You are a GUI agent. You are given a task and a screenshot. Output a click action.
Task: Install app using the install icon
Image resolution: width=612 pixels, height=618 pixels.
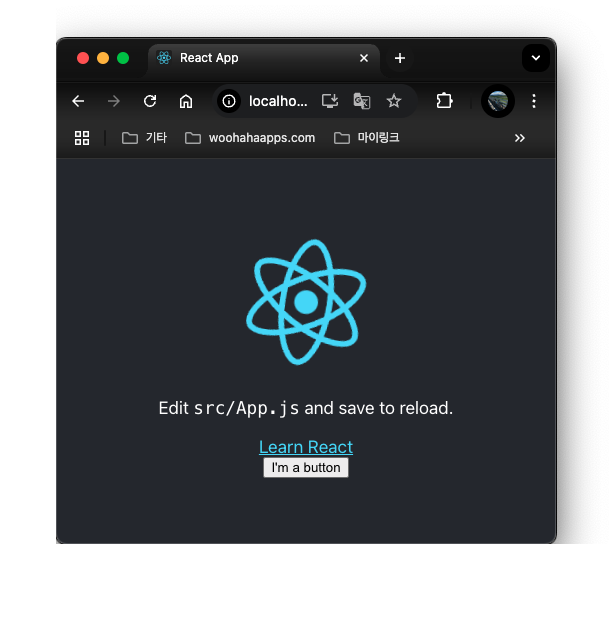pyautogui.click(x=330, y=101)
